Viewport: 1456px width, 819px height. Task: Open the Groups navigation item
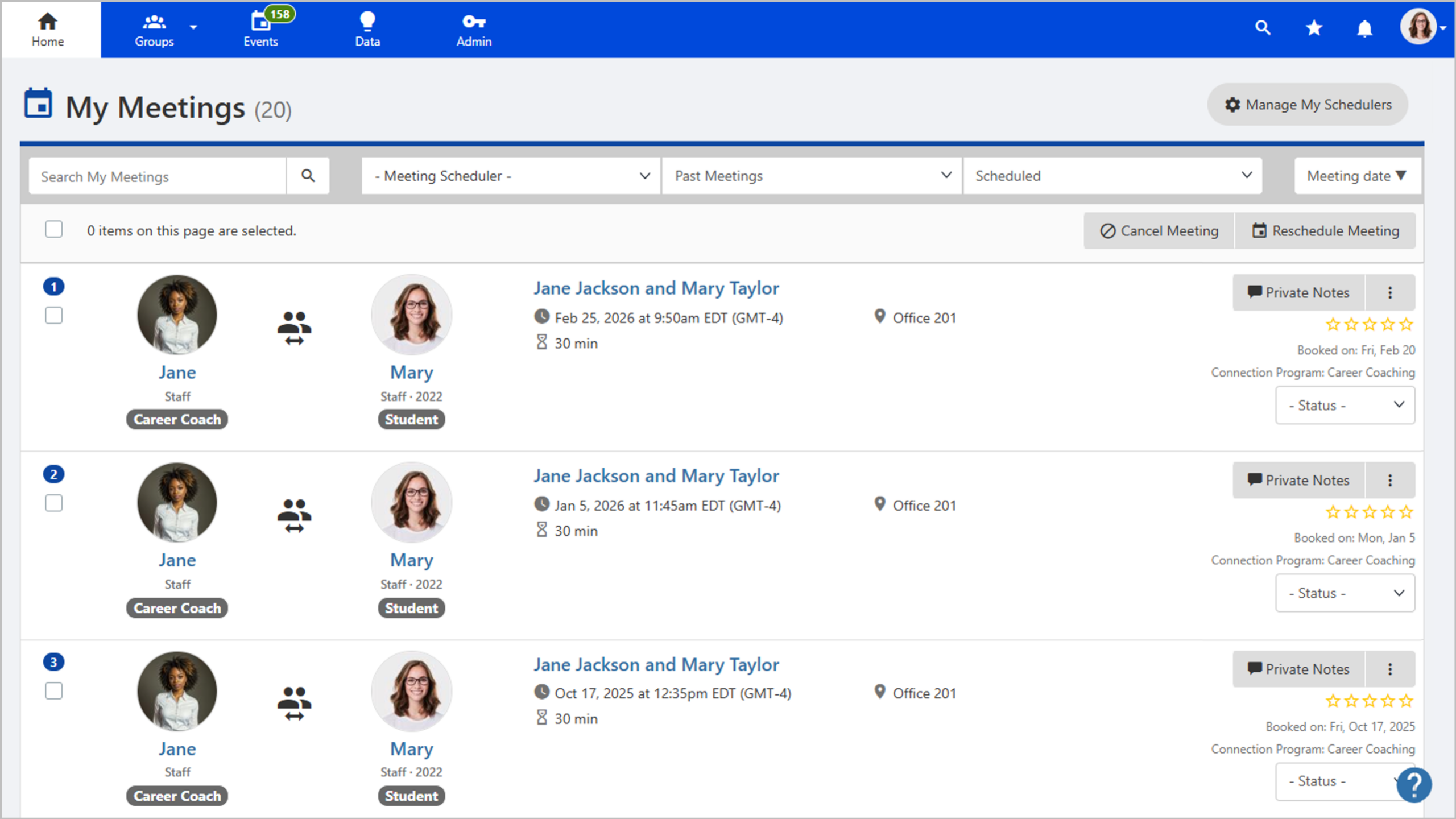pyautogui.click(x=154, y=30)
